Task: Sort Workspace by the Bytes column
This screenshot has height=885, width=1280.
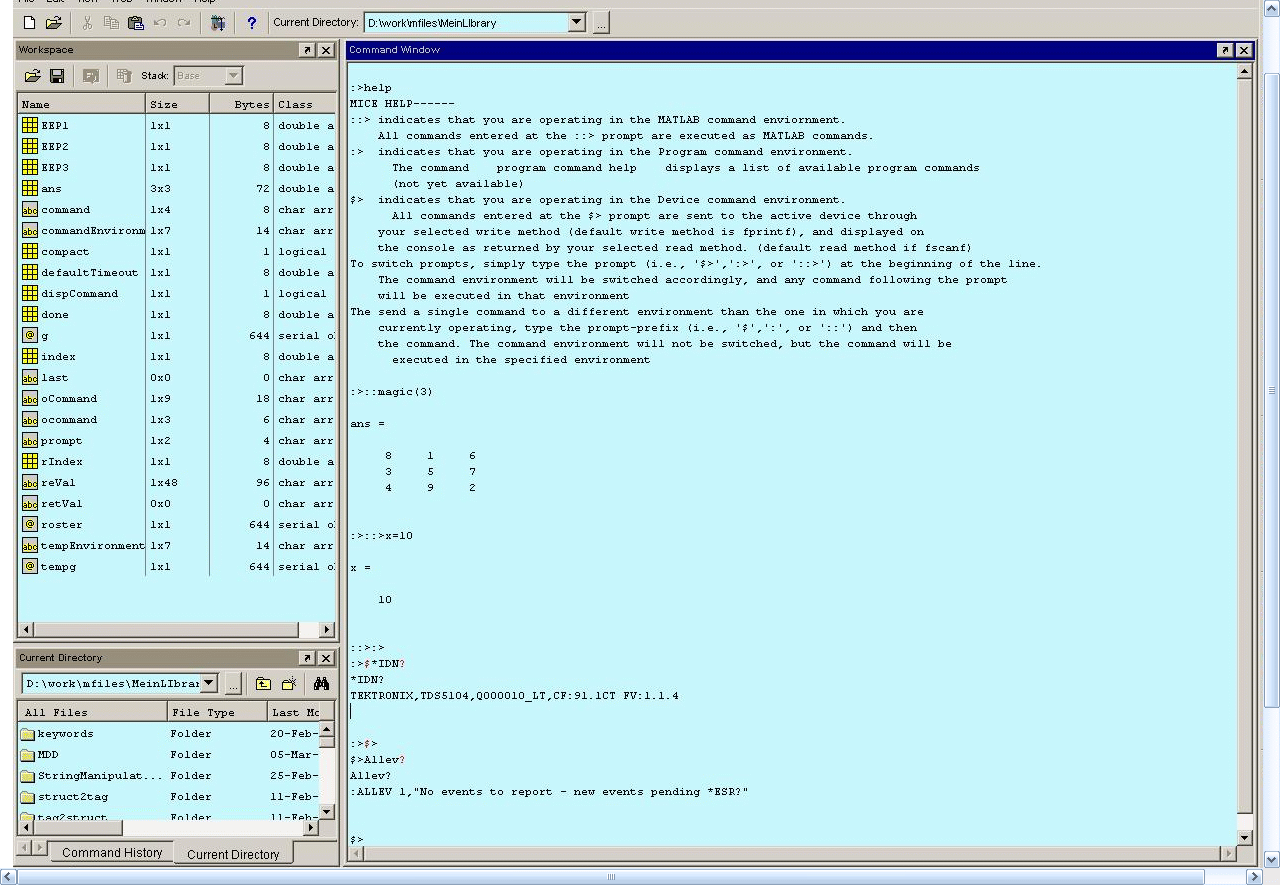Action: (x=241, y=104)
